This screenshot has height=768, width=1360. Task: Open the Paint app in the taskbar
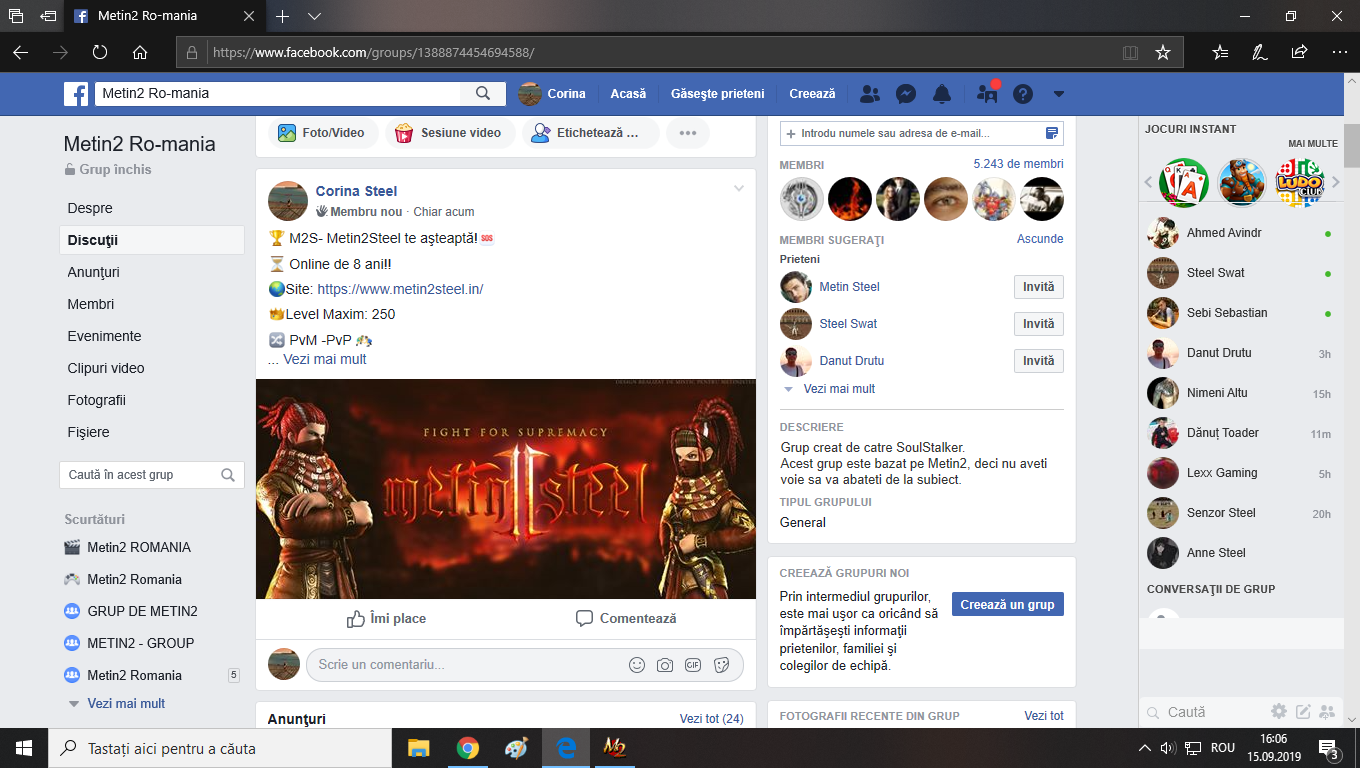click(x=516, y=748)
